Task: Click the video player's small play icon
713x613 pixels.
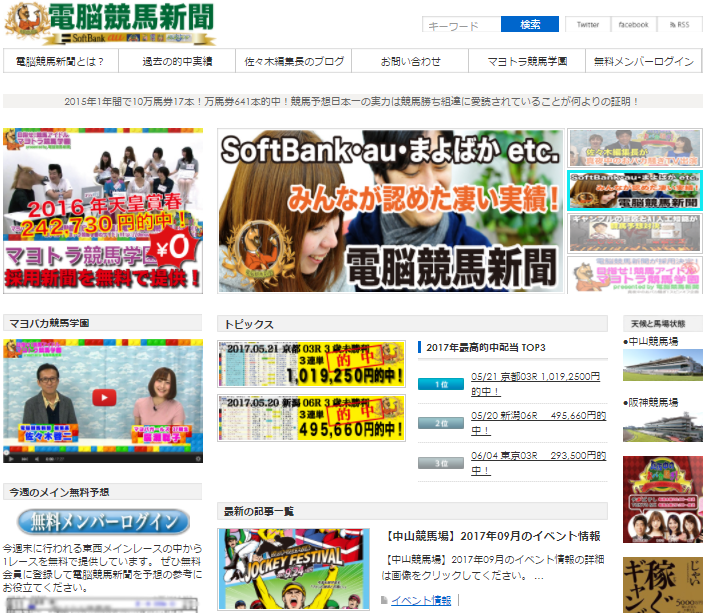Action: tap(11, 459)
